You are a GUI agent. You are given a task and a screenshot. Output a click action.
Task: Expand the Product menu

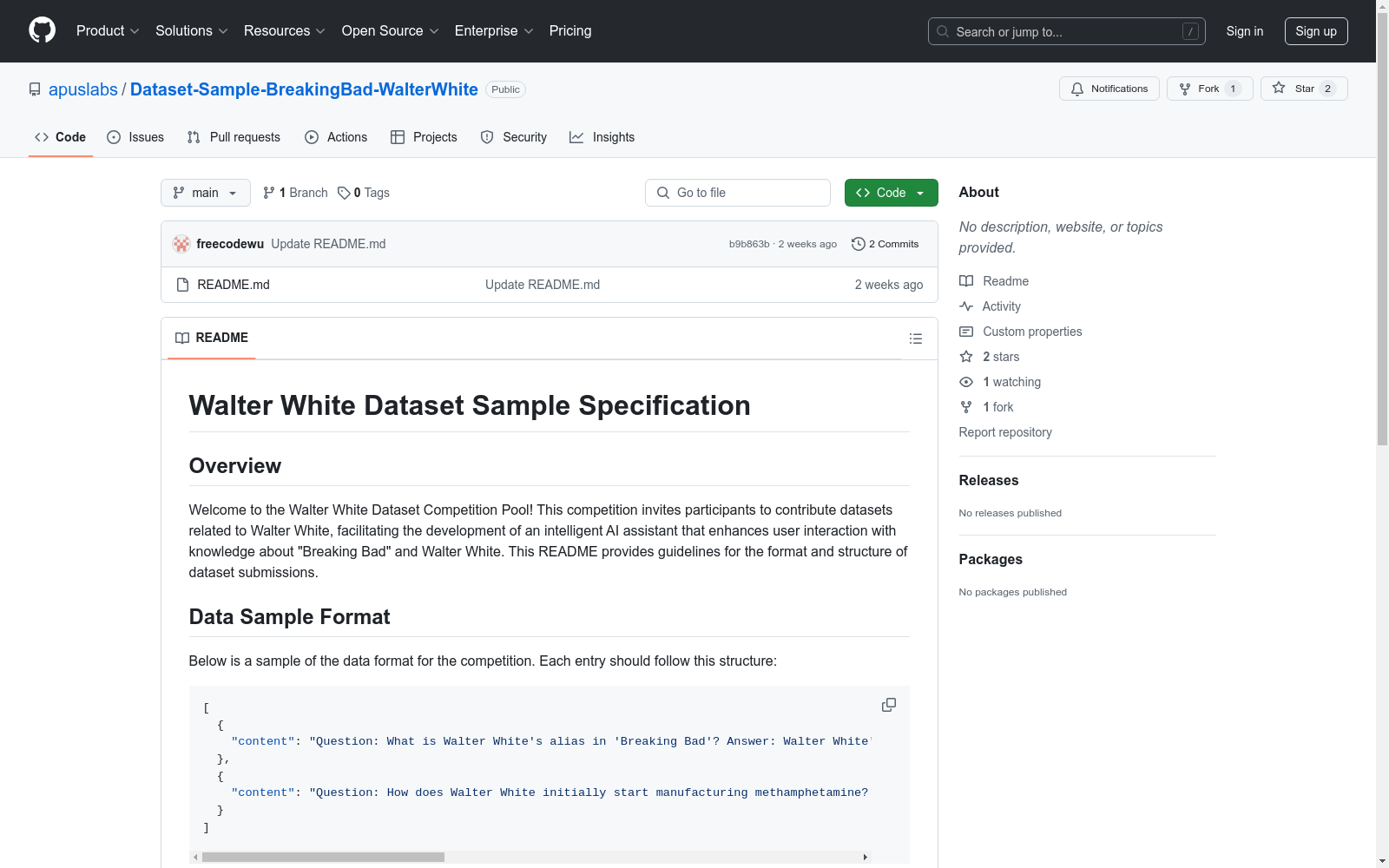tap(108, 30)
